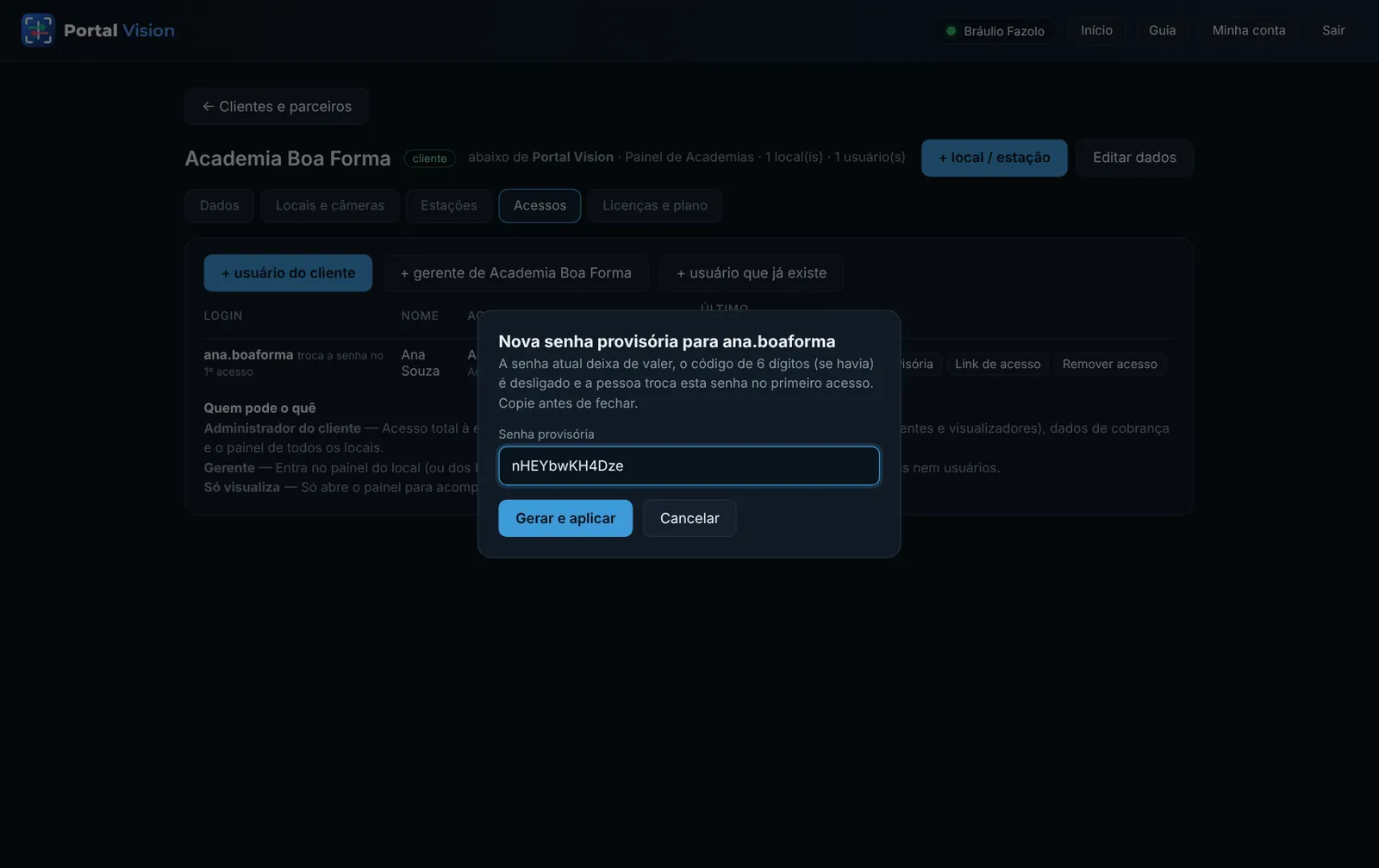Screen dimensions: 1379x868
Task: Click the Senha provisória input field
Action: click(x=689, y=465)
